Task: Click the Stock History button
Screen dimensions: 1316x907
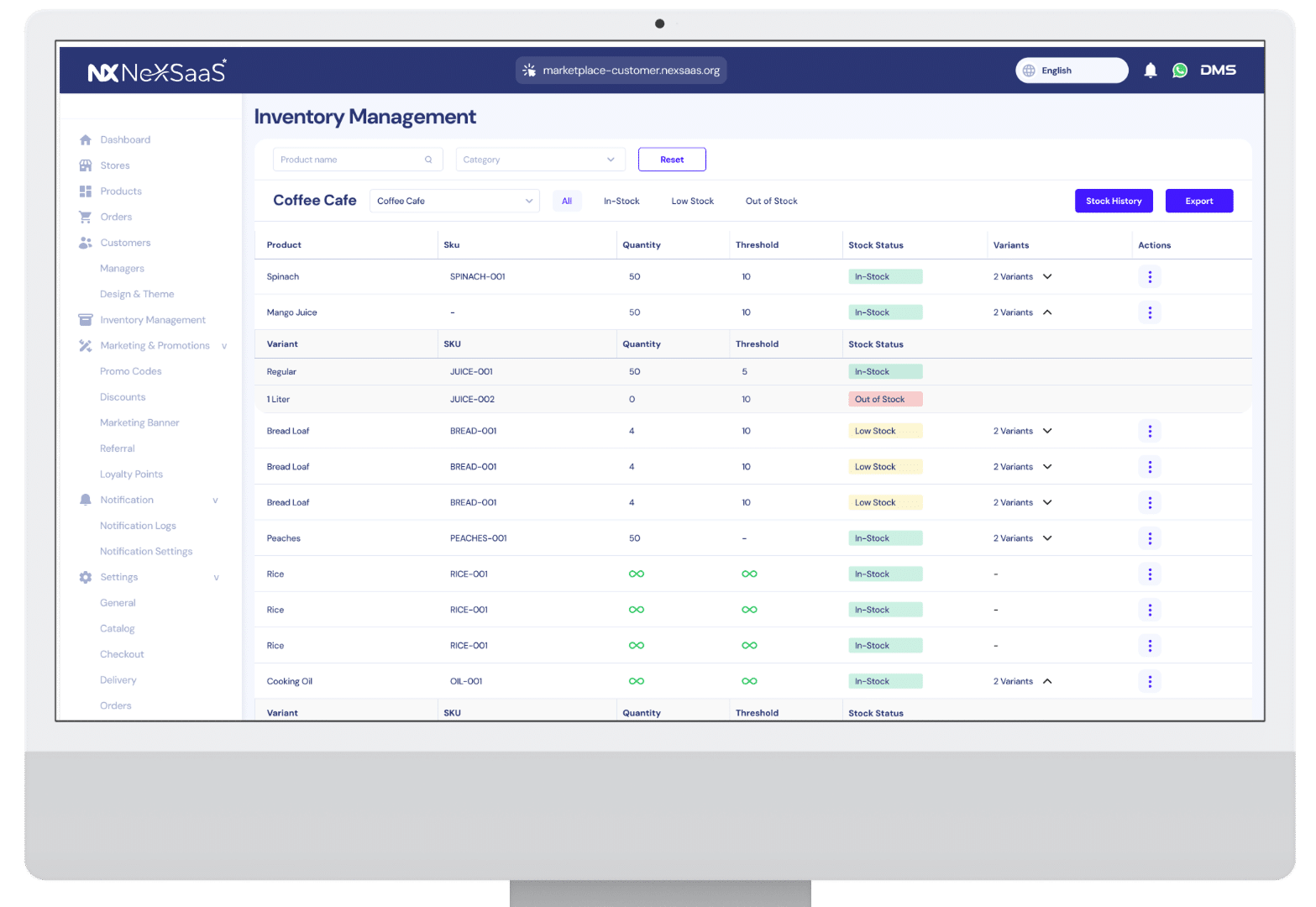Action: pyautogui.click(x=1113, y=202)
